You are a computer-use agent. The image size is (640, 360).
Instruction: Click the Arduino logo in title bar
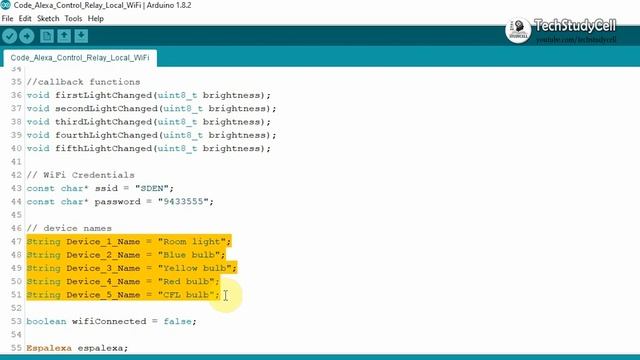click(x=5, y=5)
